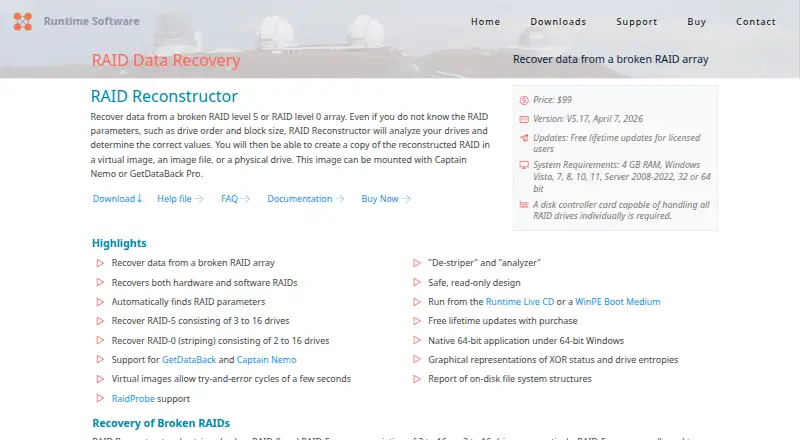
Task: Click 'Automatically finds RAID parameters' text
Action: click(188, 302)
